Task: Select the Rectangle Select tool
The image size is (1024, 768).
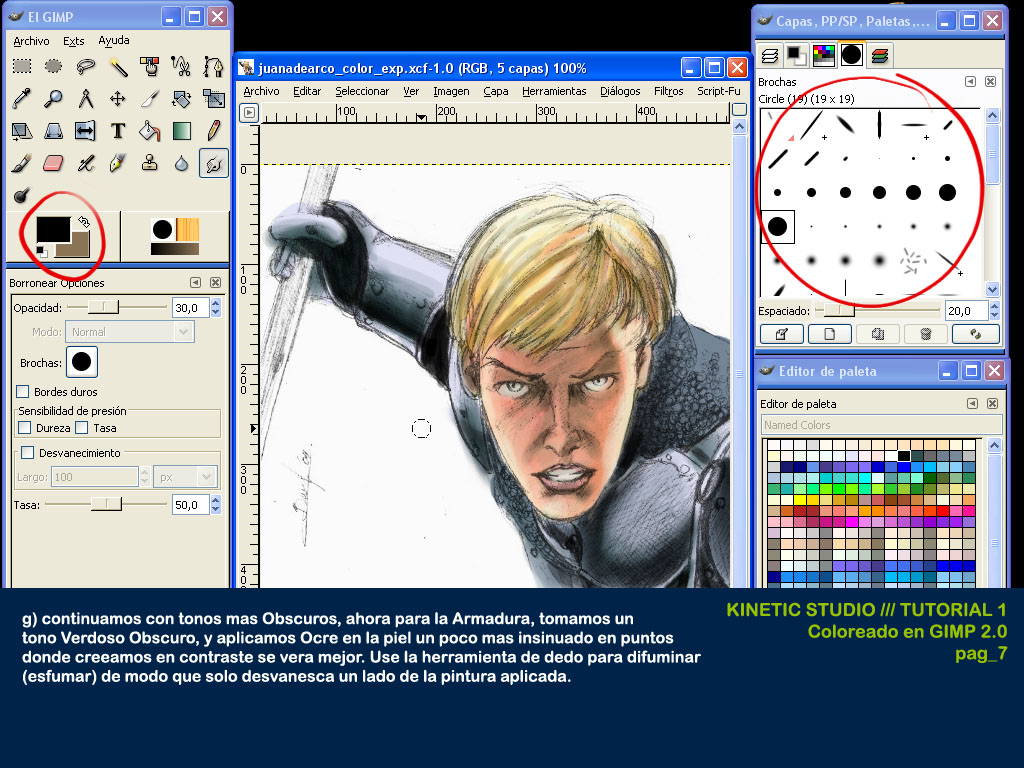Action: tap(22, 66)
